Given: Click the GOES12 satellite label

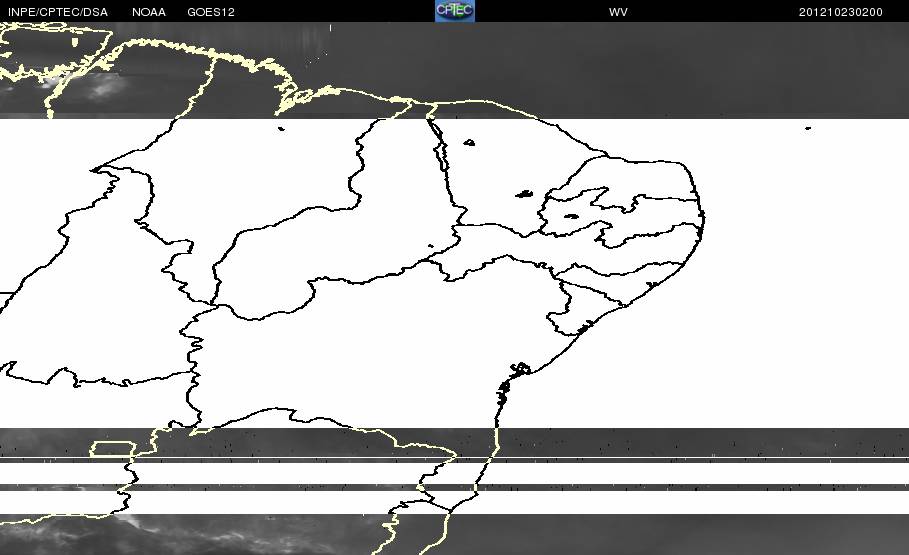Looking at the screenshot, I should 210,12.
